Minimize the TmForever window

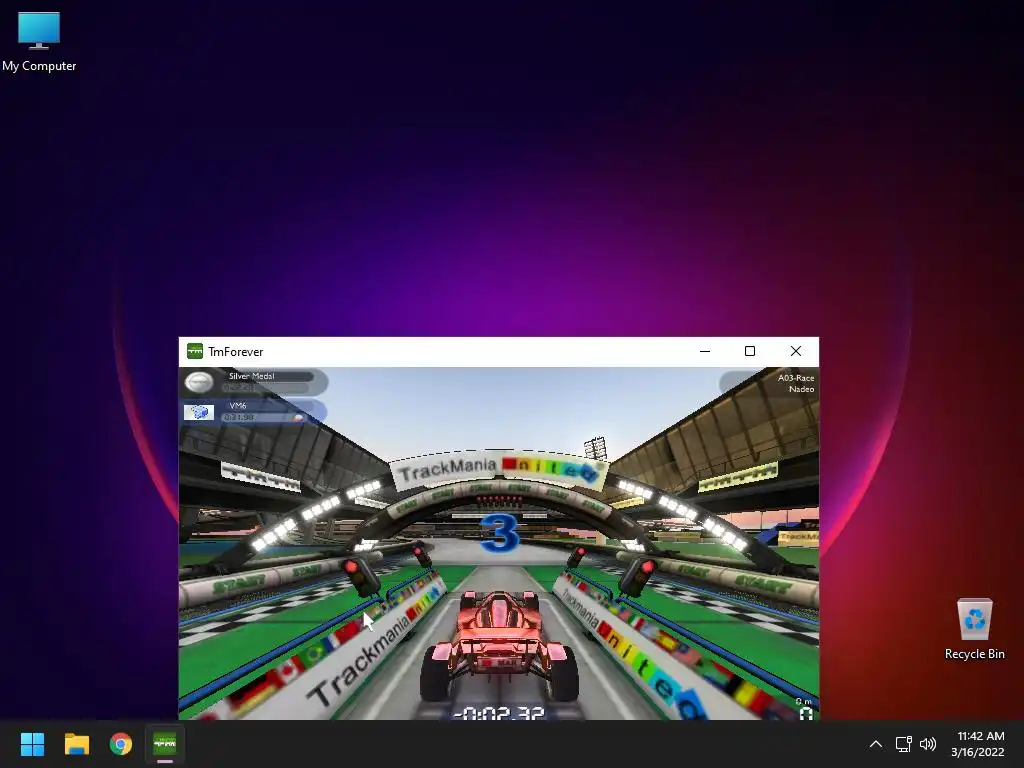coord(705,351)
